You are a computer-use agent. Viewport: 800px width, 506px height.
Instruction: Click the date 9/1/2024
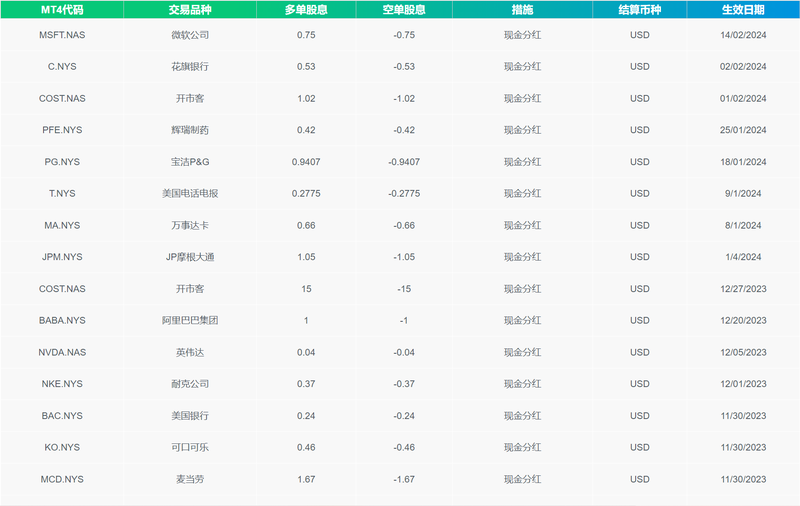coord(743,194)
